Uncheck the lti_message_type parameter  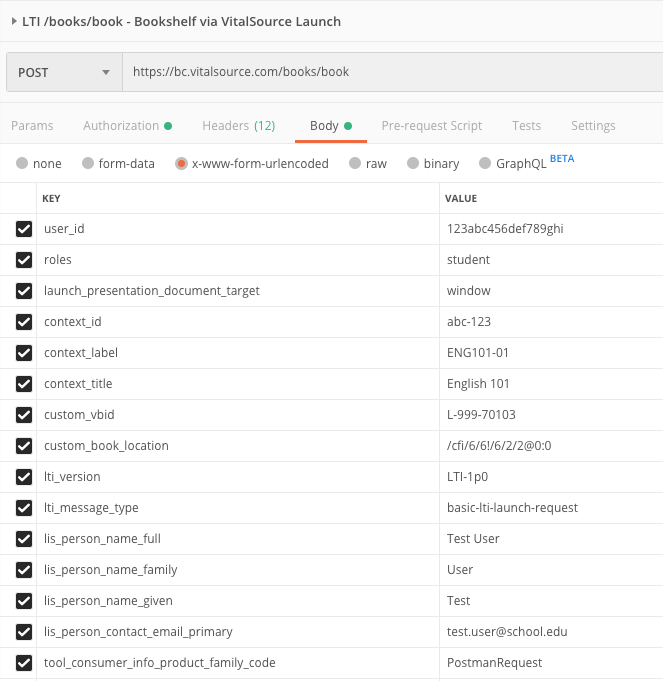click(x=24, y=508)
